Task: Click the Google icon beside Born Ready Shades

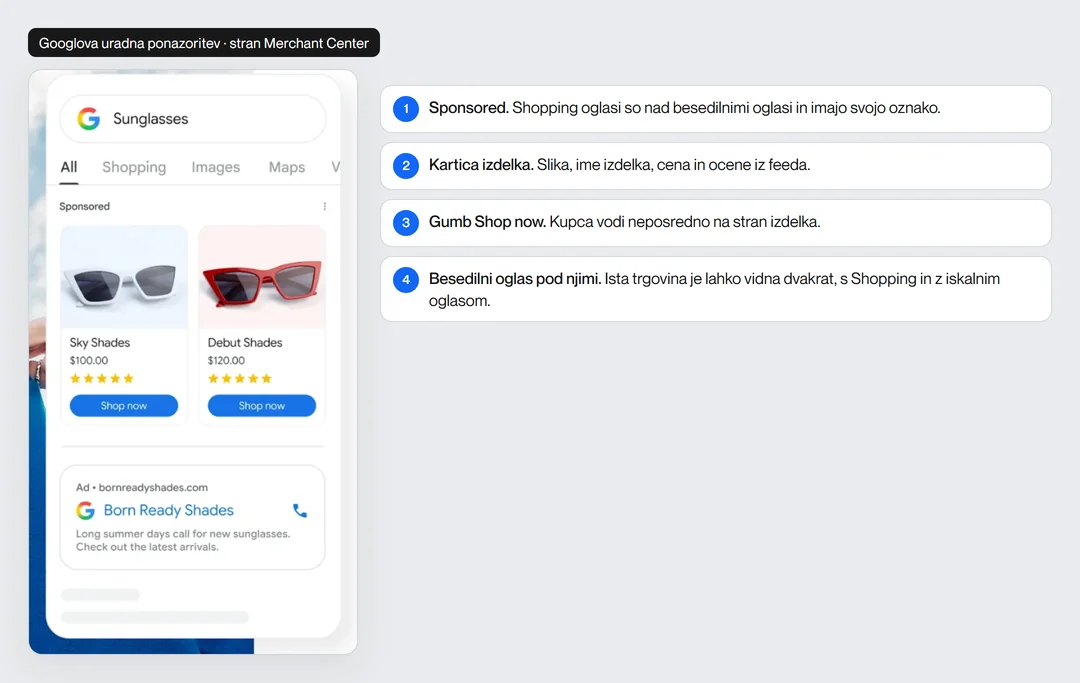Action: [85, 510]
